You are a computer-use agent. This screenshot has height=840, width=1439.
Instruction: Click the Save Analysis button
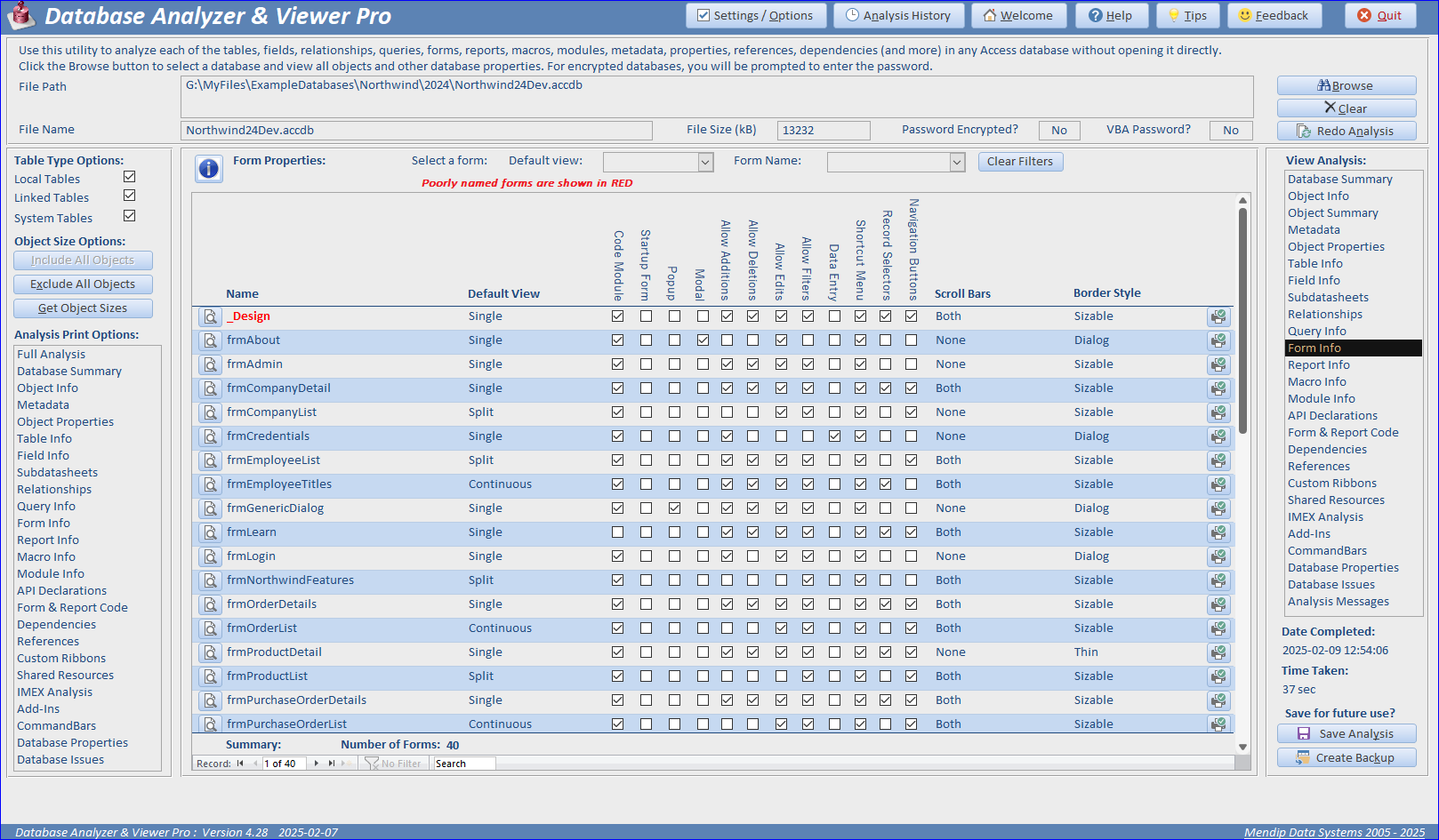1347,734
